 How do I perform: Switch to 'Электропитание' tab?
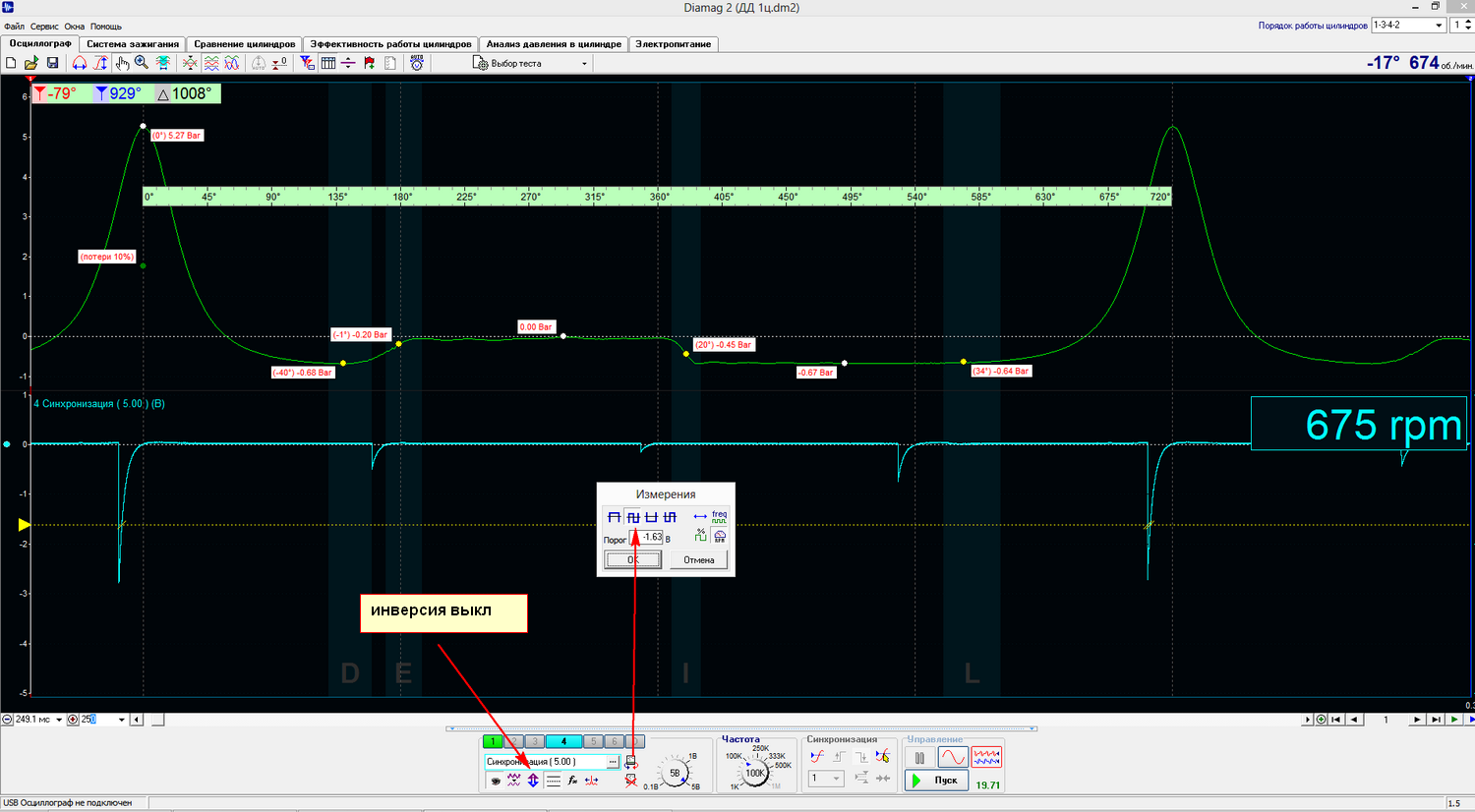(673, 44)
